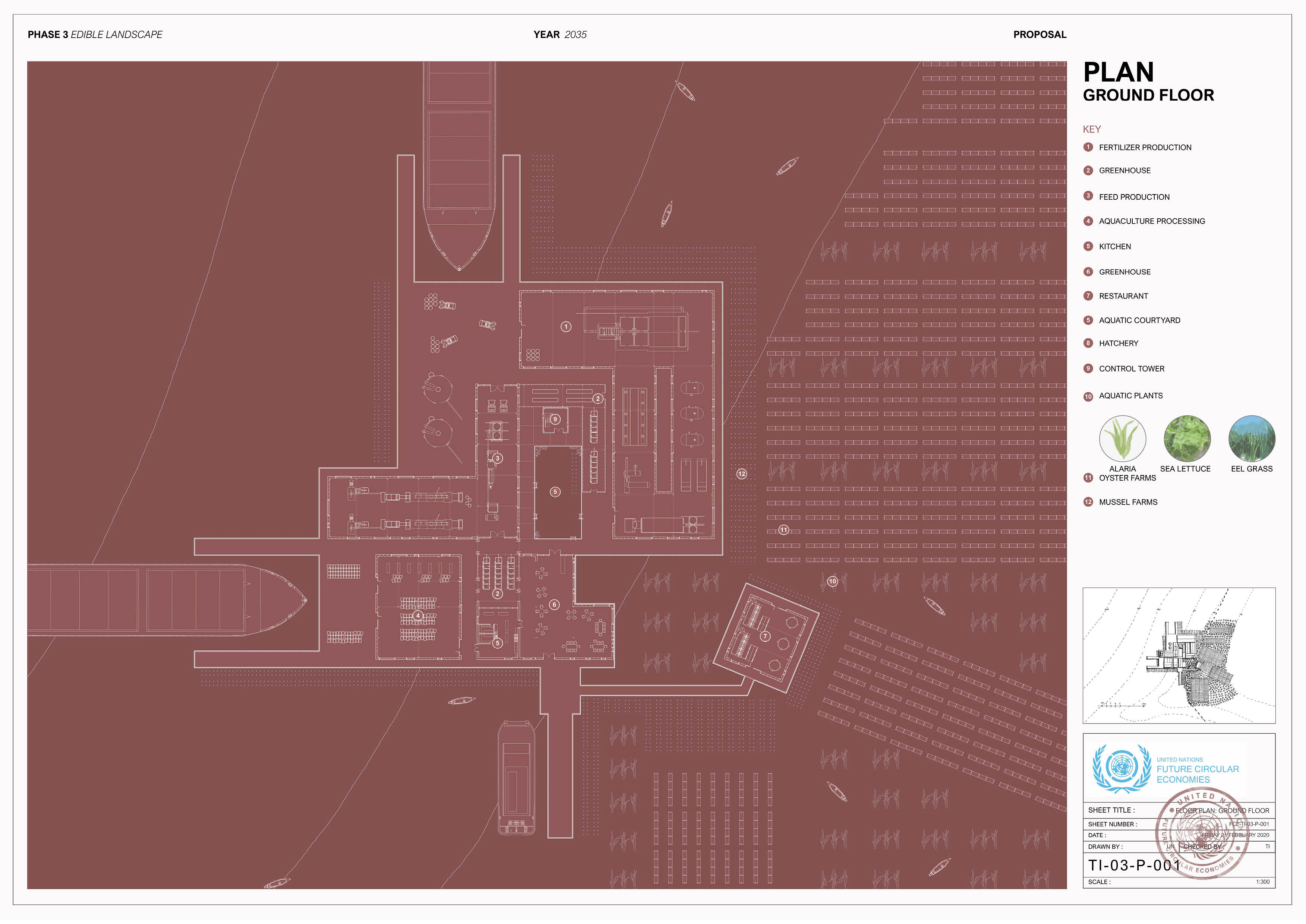The height and width of the screenshot is (924, 1306).
Task: Click the MUSSEL FARMS key label
Action: [x=1128, y=502]
